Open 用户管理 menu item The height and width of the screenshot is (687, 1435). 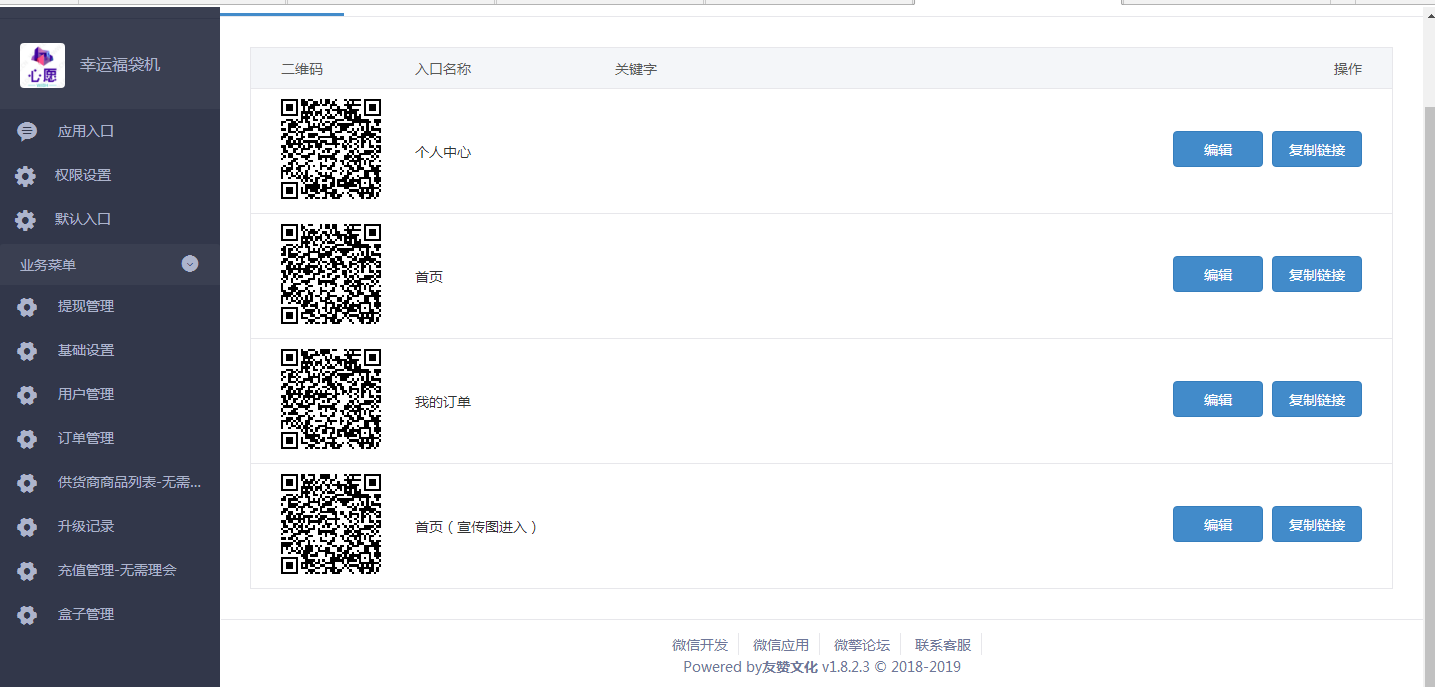[86, 394]
